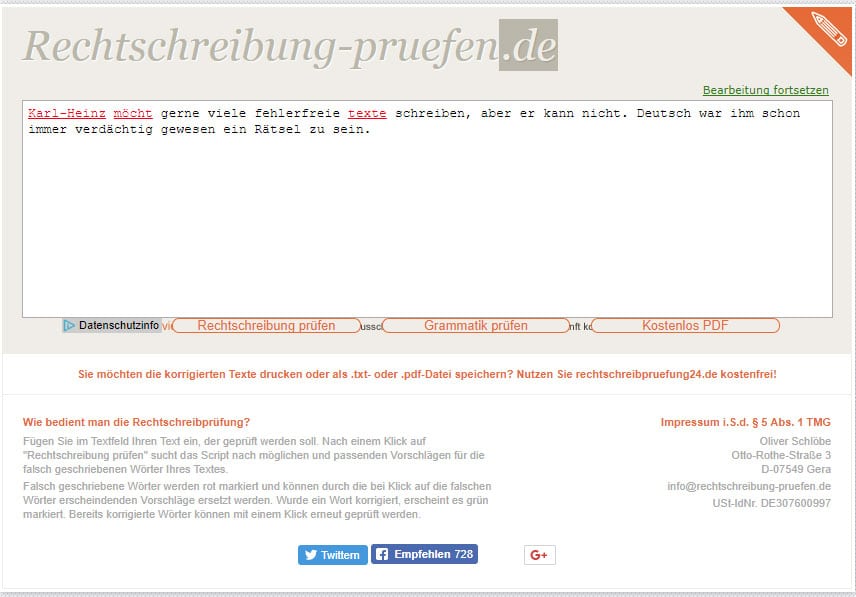Open the Bearbeitung fortsetzen link
The image size is (856, 597).
coord(765,90)
